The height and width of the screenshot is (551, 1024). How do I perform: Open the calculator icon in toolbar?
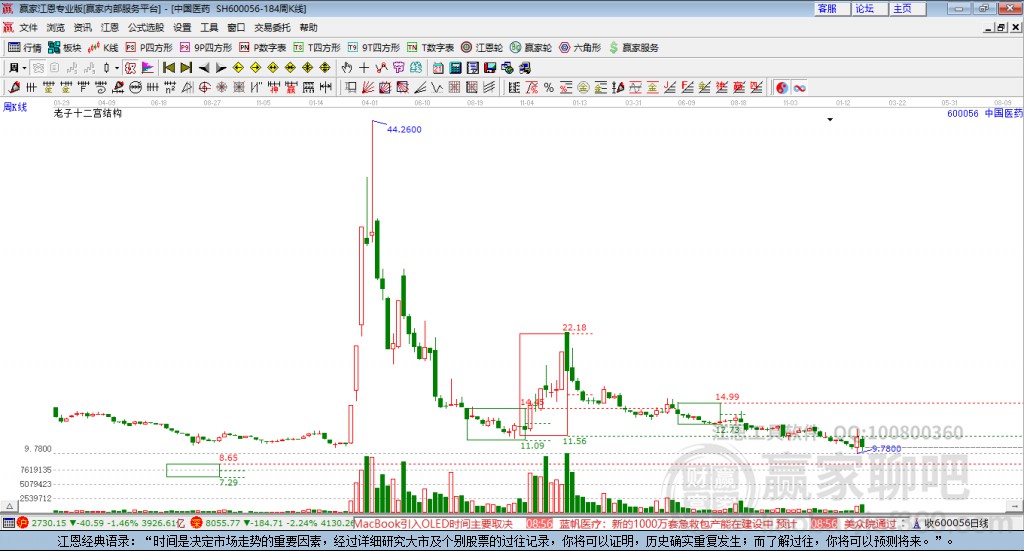[x=455, y=68]
